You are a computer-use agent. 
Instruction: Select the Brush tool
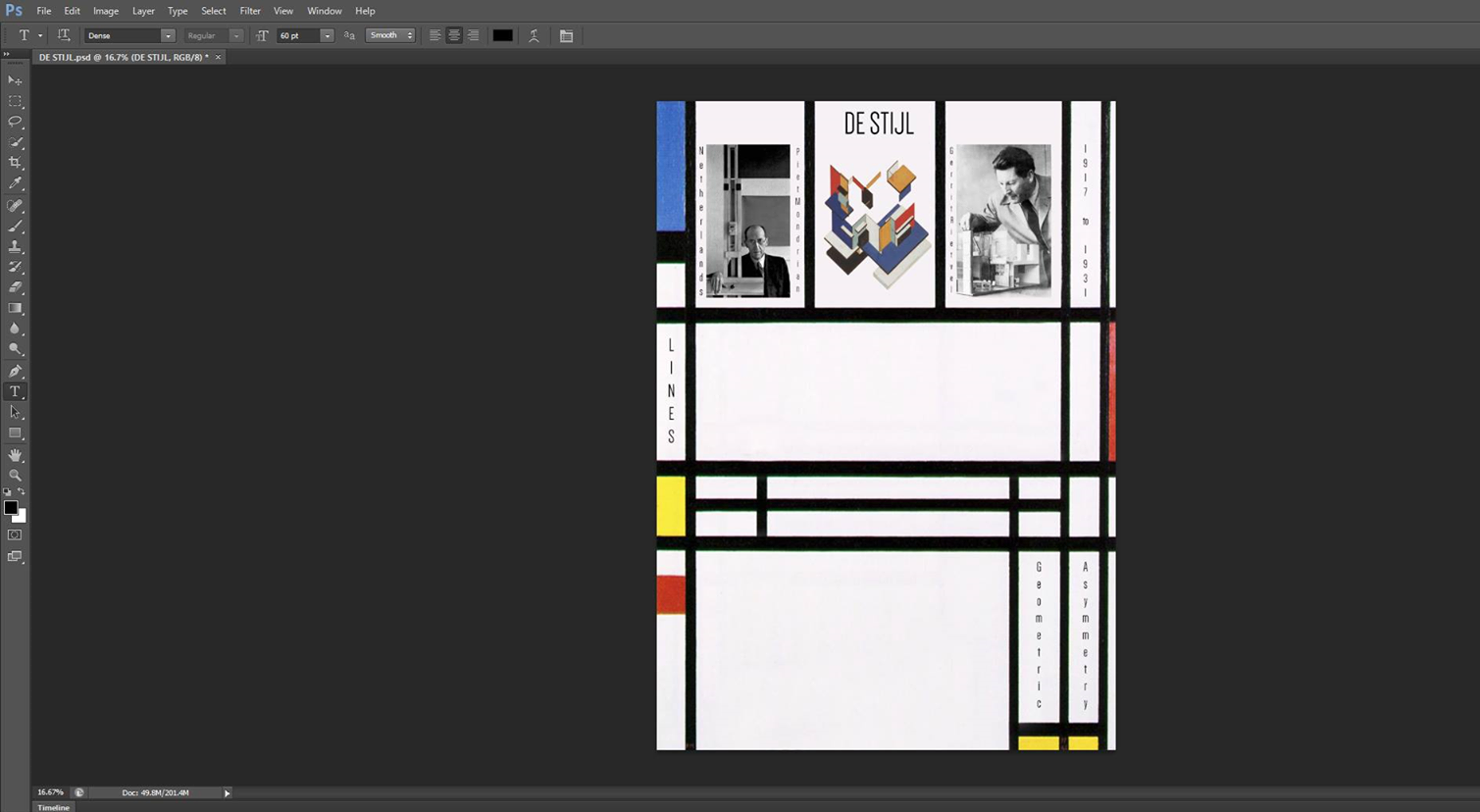[x=15, y=227]
